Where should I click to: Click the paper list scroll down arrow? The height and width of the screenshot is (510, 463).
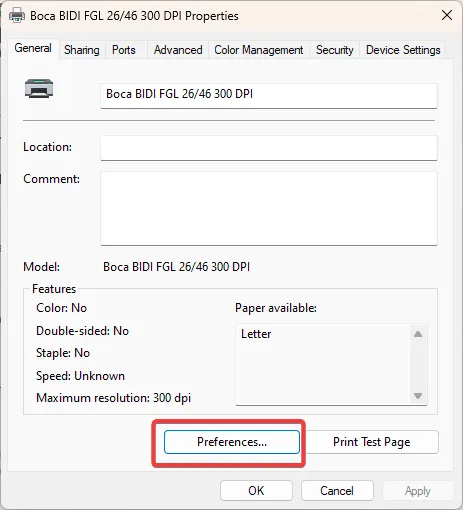pos(418,396)
